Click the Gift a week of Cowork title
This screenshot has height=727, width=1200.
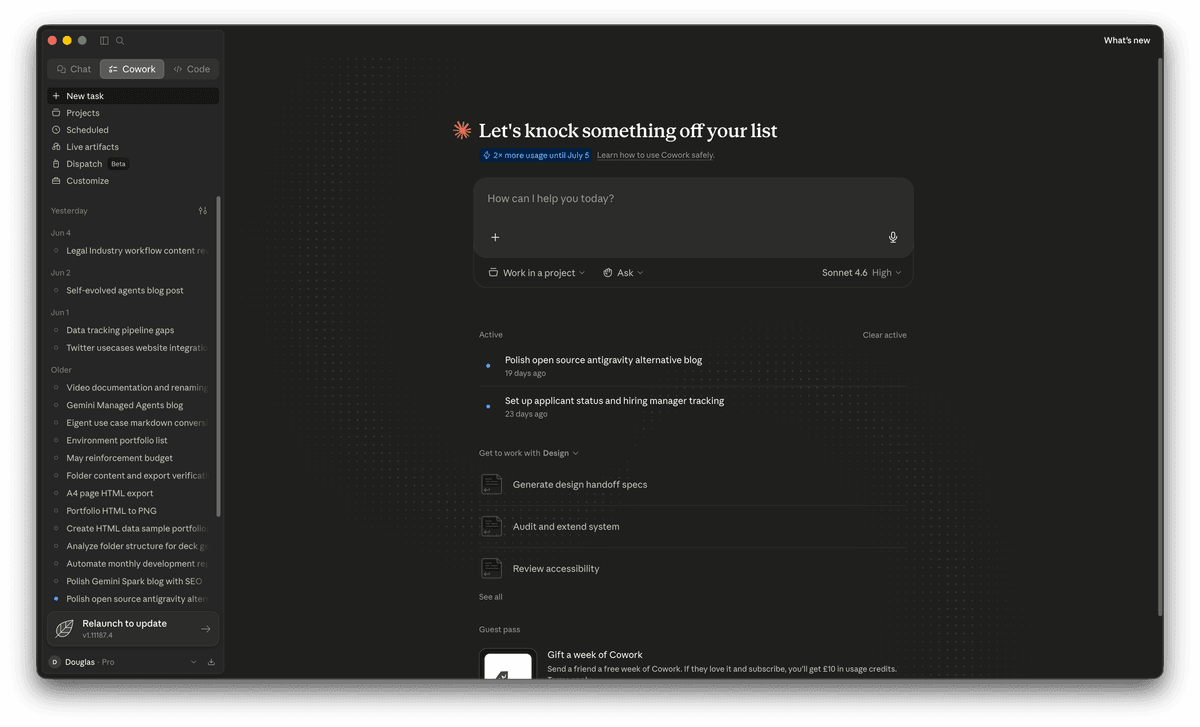pos(595,655)
